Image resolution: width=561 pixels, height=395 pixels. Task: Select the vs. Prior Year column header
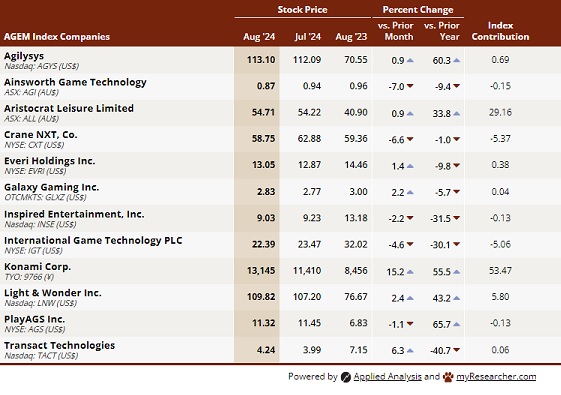tap(442, 31)
